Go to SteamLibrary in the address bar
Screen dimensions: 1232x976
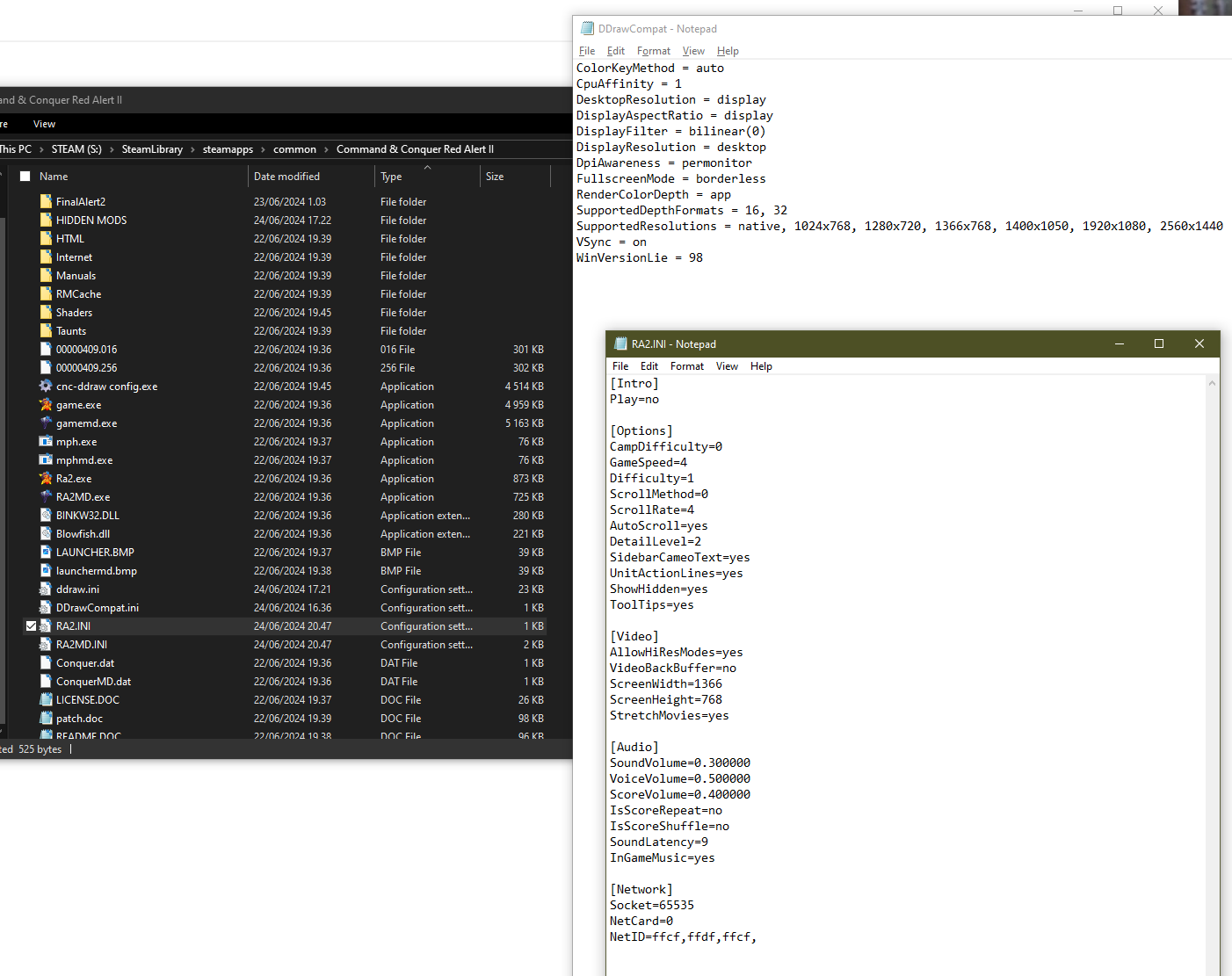(152, 149)
